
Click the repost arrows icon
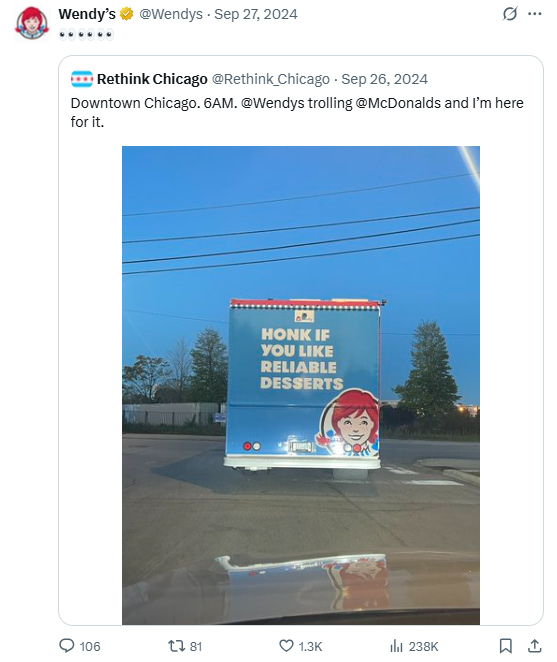tap(175, 646)
